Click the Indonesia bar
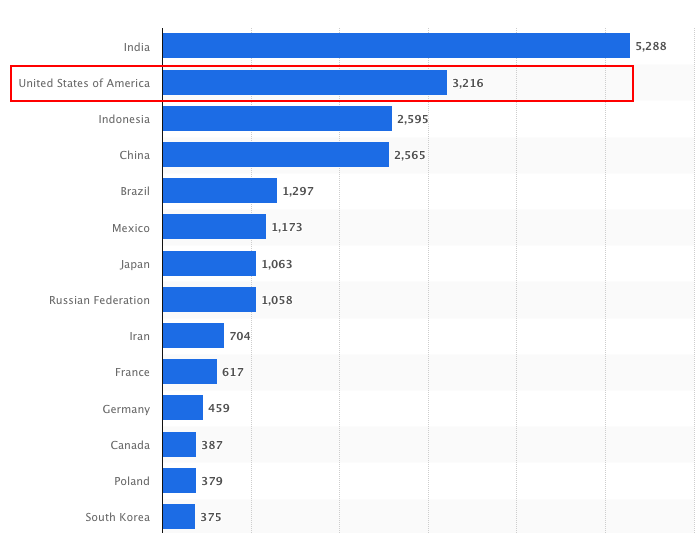The height and width of the screenshot is (533, 698). click(x=277, y=118)
